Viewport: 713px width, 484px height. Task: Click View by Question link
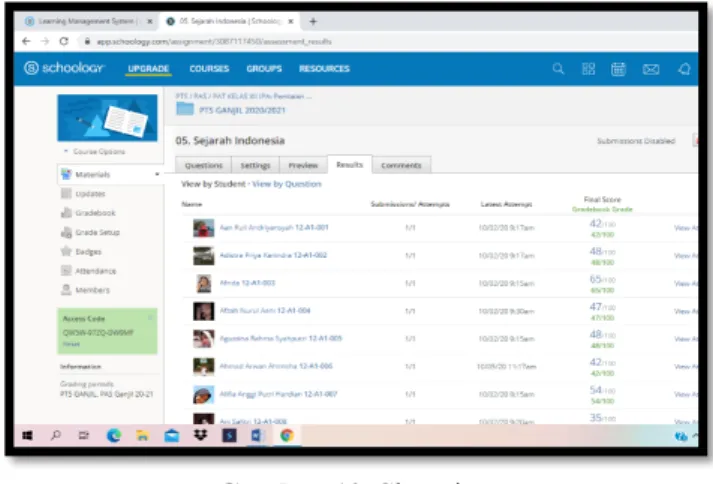click(287, 184)
